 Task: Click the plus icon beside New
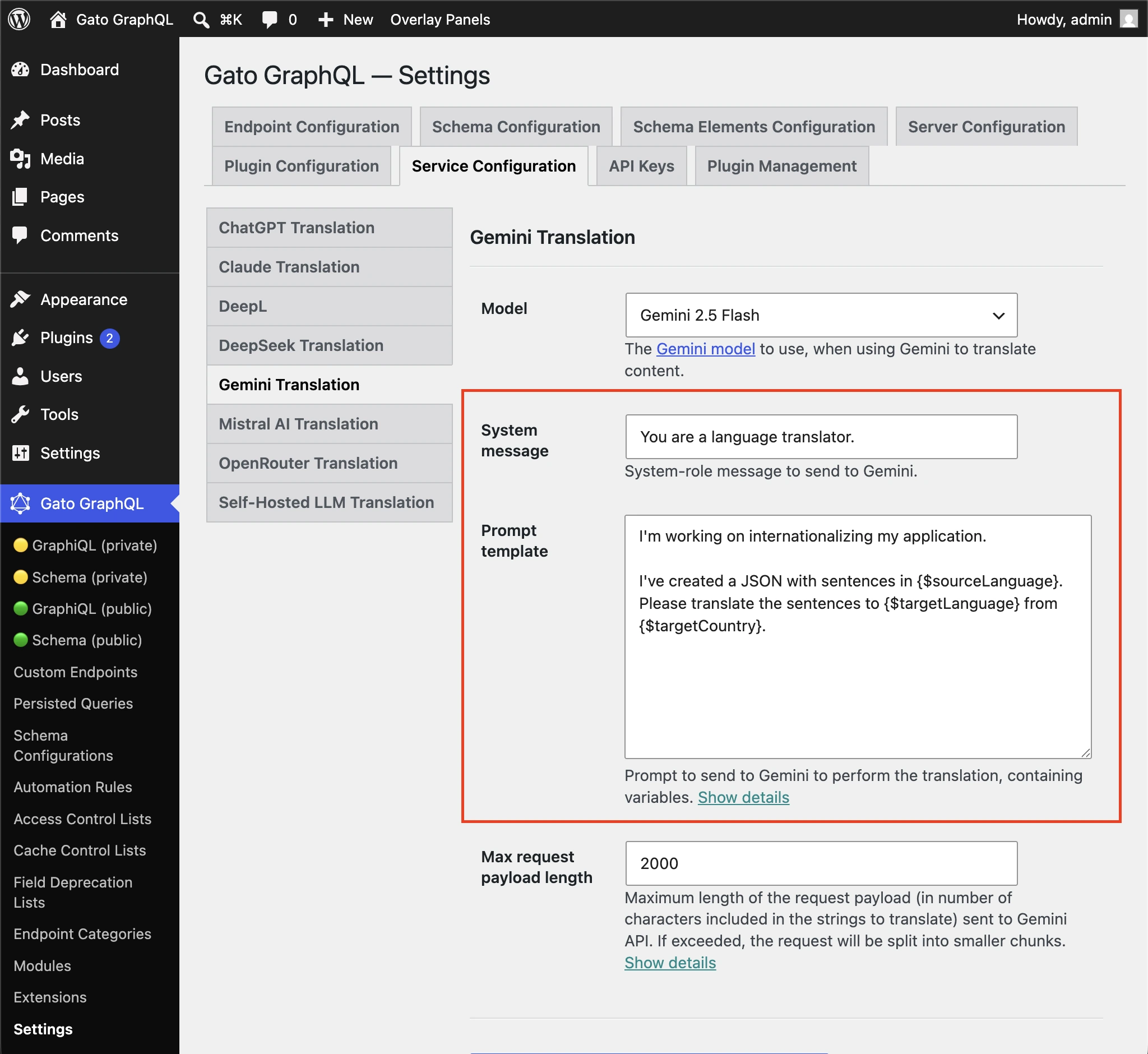tap(326, 20)
